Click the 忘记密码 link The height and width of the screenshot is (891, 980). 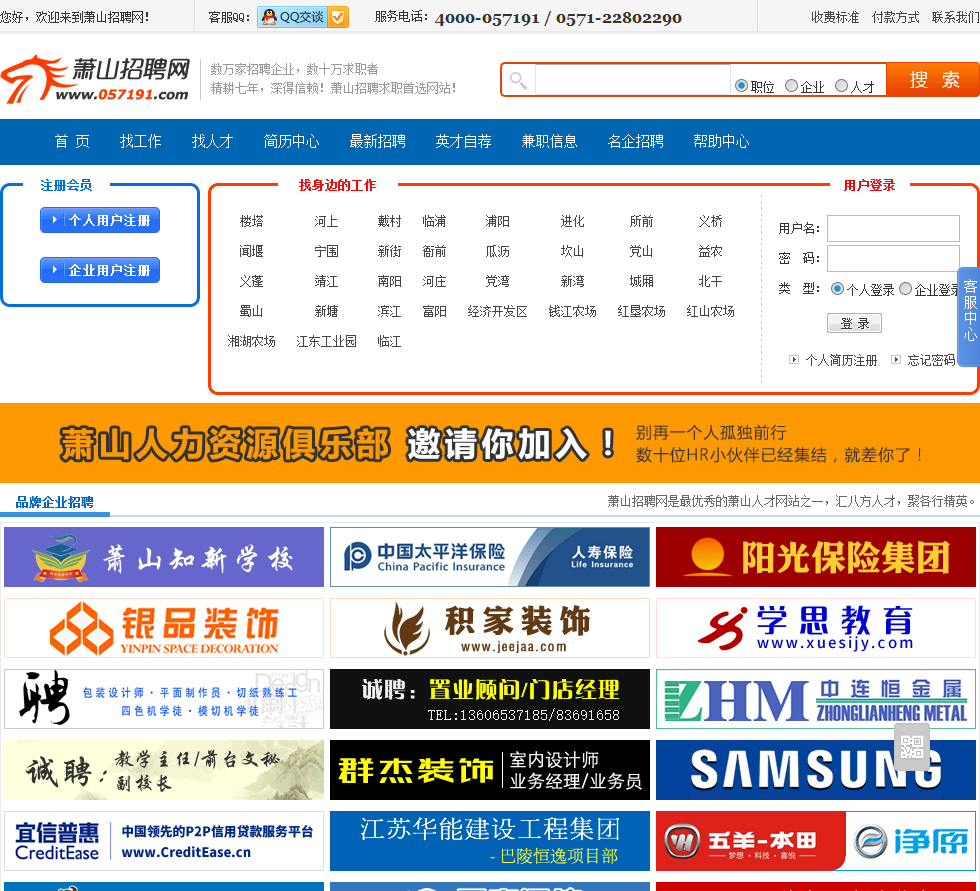click(931, 360)
